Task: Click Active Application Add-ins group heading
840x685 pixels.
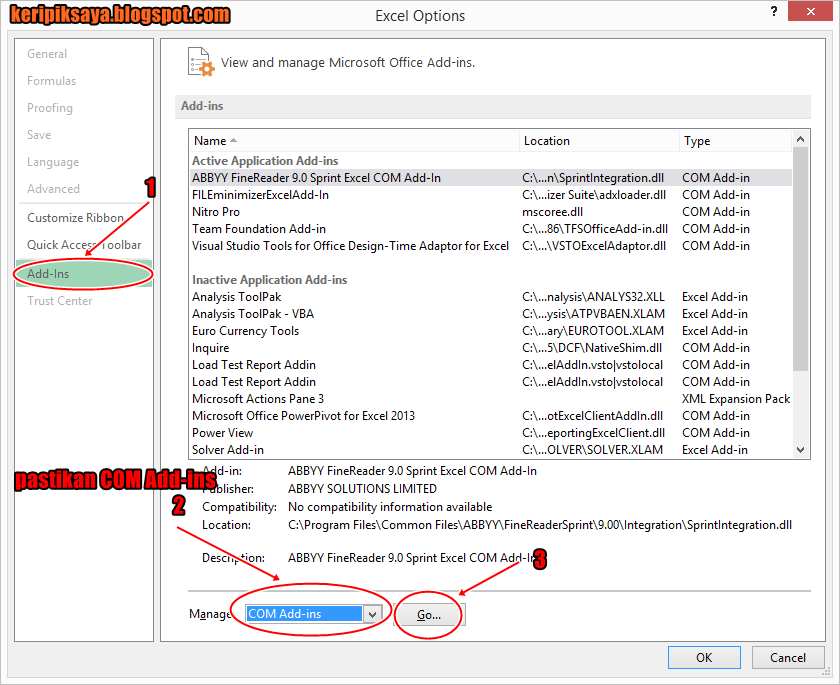Action: click(265, 161)
